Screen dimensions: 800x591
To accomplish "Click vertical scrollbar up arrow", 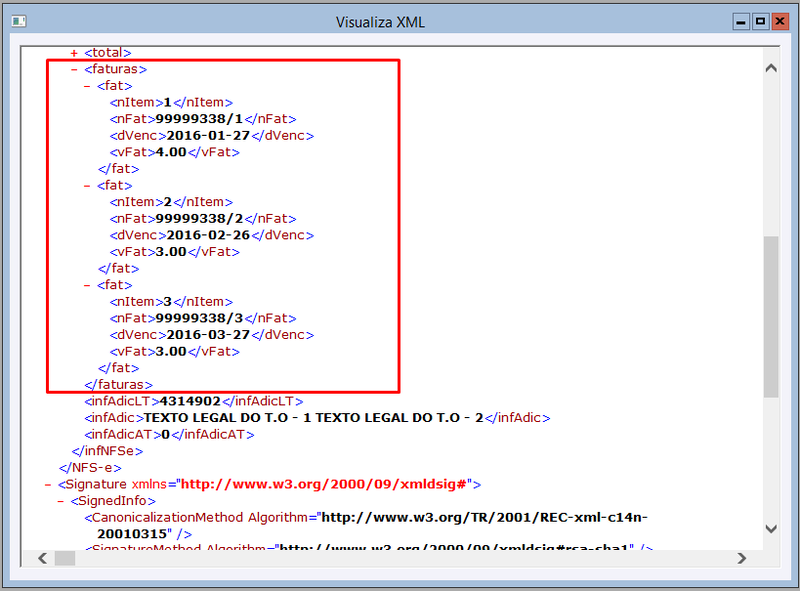I will (771, 68).
